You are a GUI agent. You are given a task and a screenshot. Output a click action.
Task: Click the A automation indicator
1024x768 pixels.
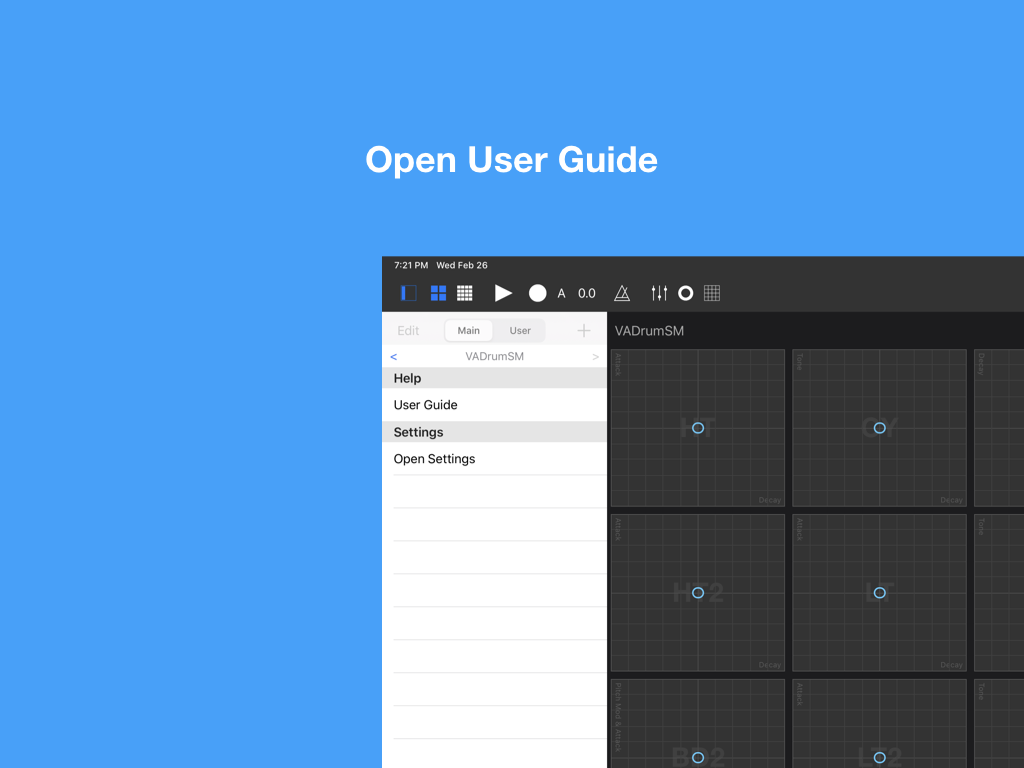point(561,293)
